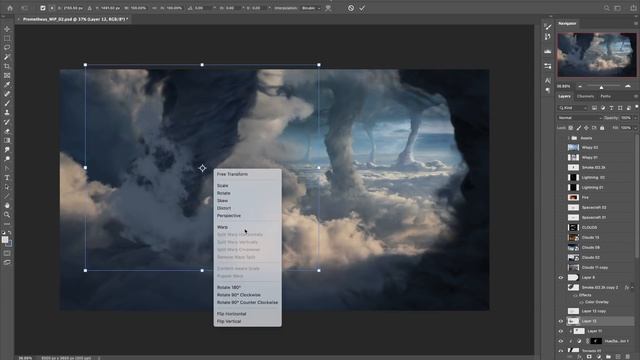Open the Navigator panel menu

point(636,24)
